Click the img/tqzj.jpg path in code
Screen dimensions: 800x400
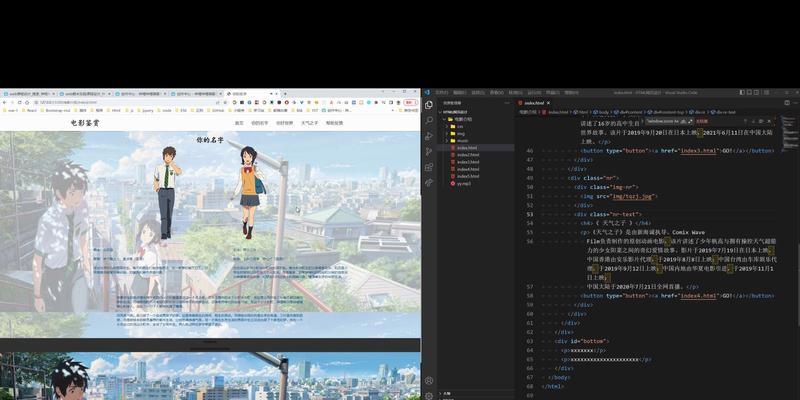633,196
